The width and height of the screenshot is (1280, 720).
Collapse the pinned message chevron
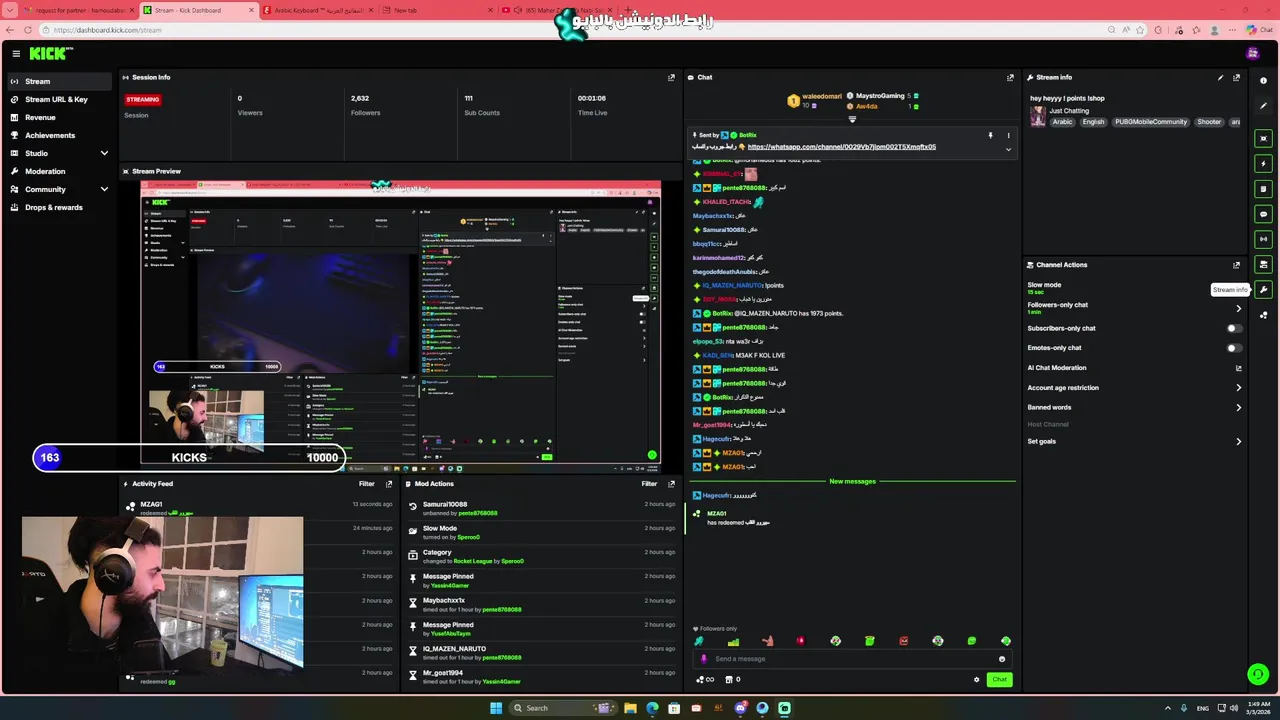pos(1008,149)
